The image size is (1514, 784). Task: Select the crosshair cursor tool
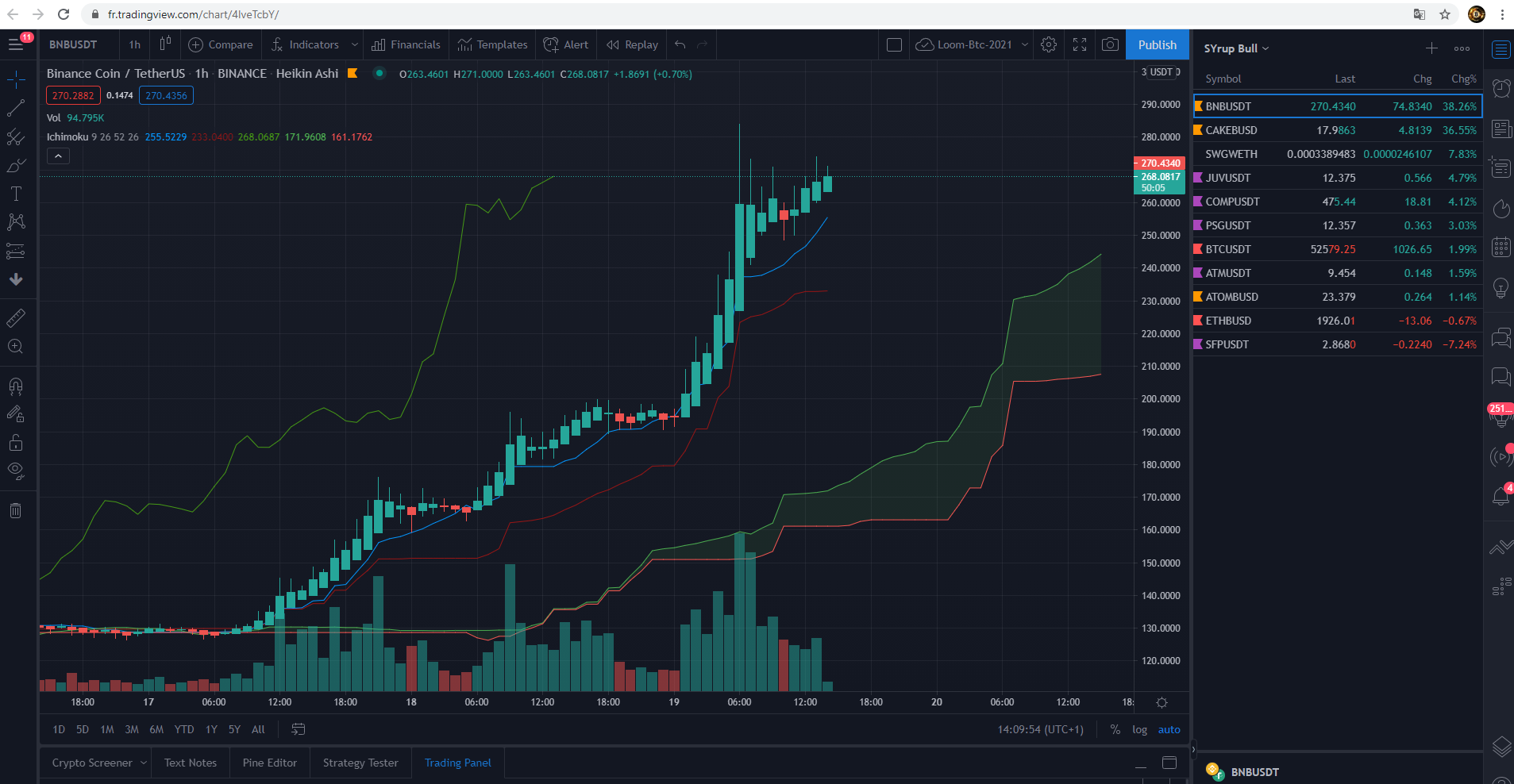pos(16,79)
